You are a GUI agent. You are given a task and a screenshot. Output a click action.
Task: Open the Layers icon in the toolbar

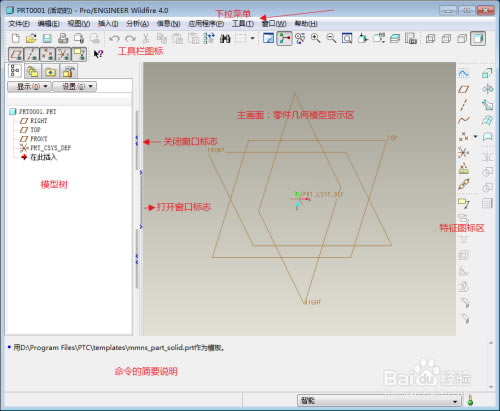pos(395,38)
